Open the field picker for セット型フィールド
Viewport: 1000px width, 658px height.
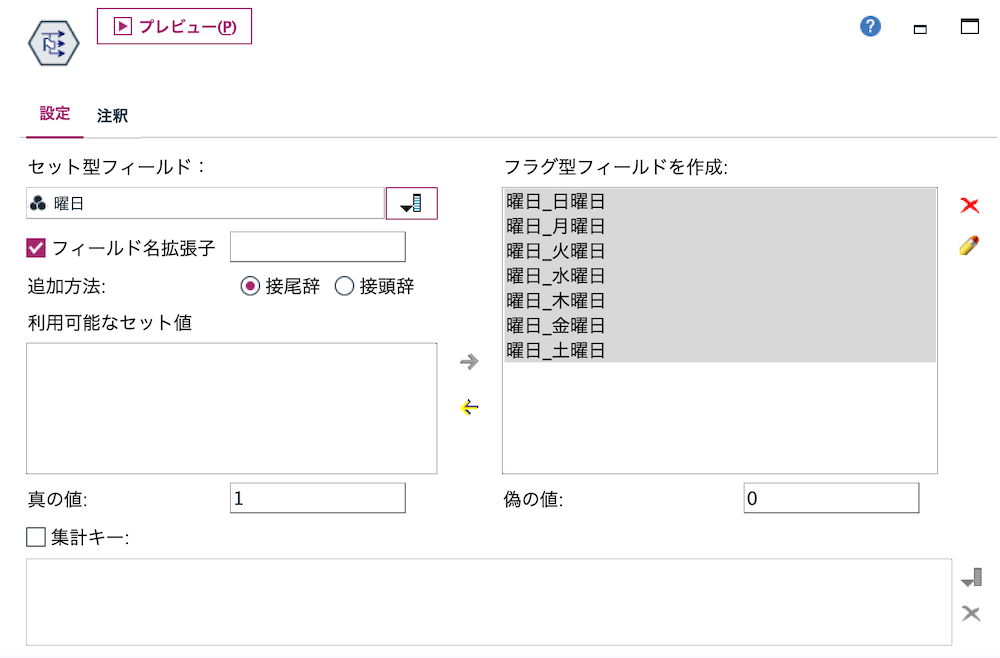pos(412,202)
